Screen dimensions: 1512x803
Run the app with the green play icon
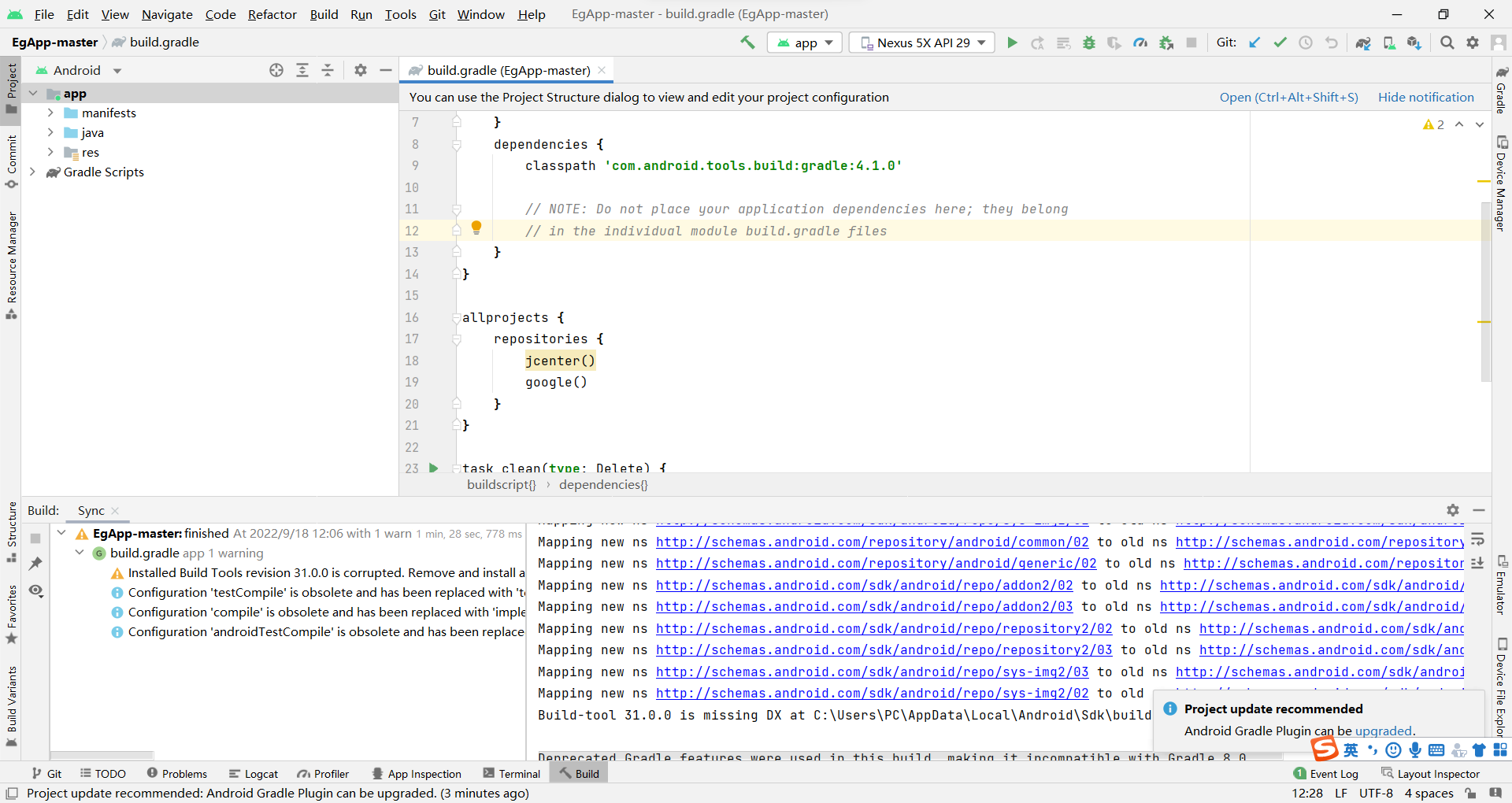[1013, 43]
